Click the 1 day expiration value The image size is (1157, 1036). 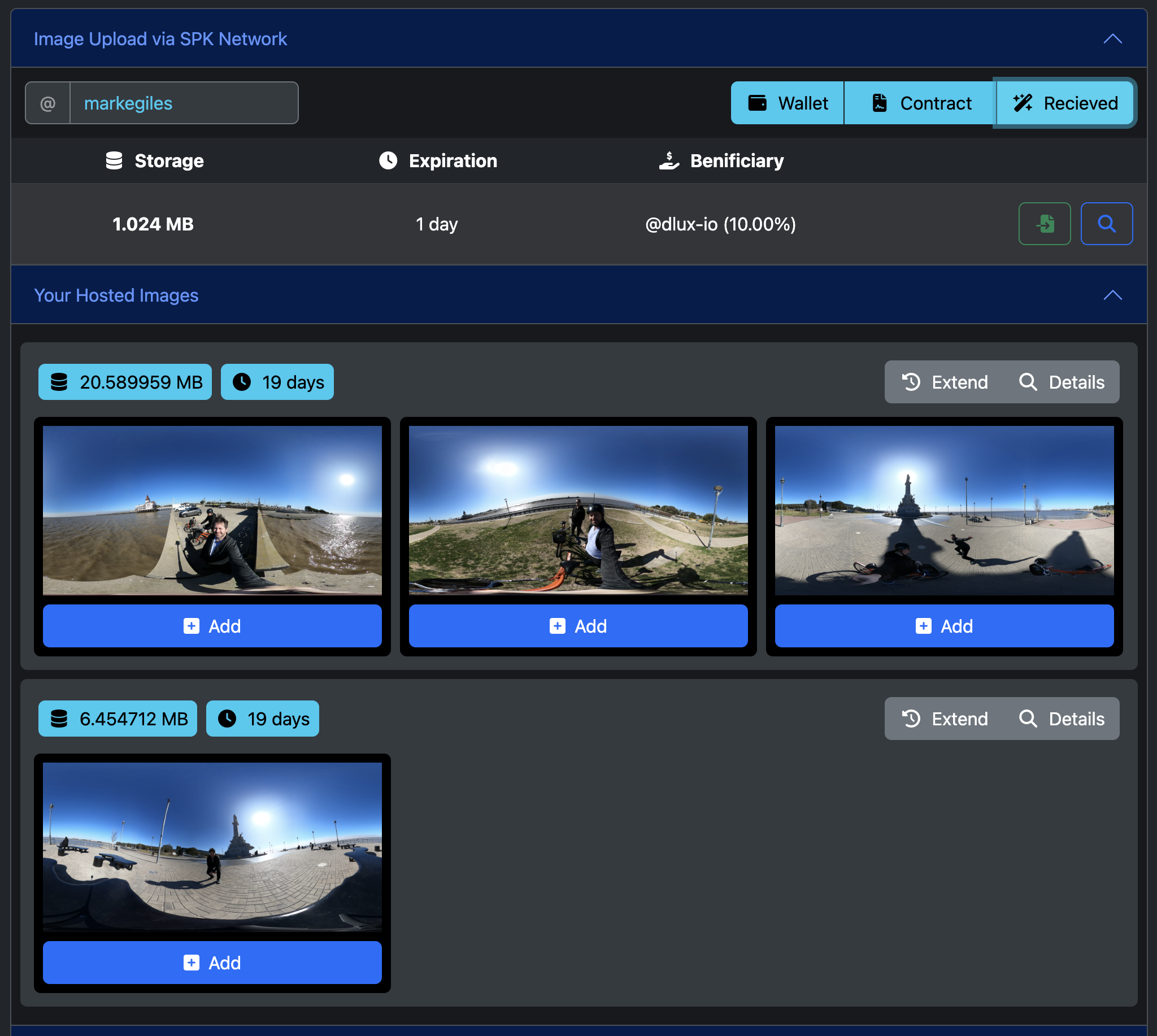click(x=437, y=224)
